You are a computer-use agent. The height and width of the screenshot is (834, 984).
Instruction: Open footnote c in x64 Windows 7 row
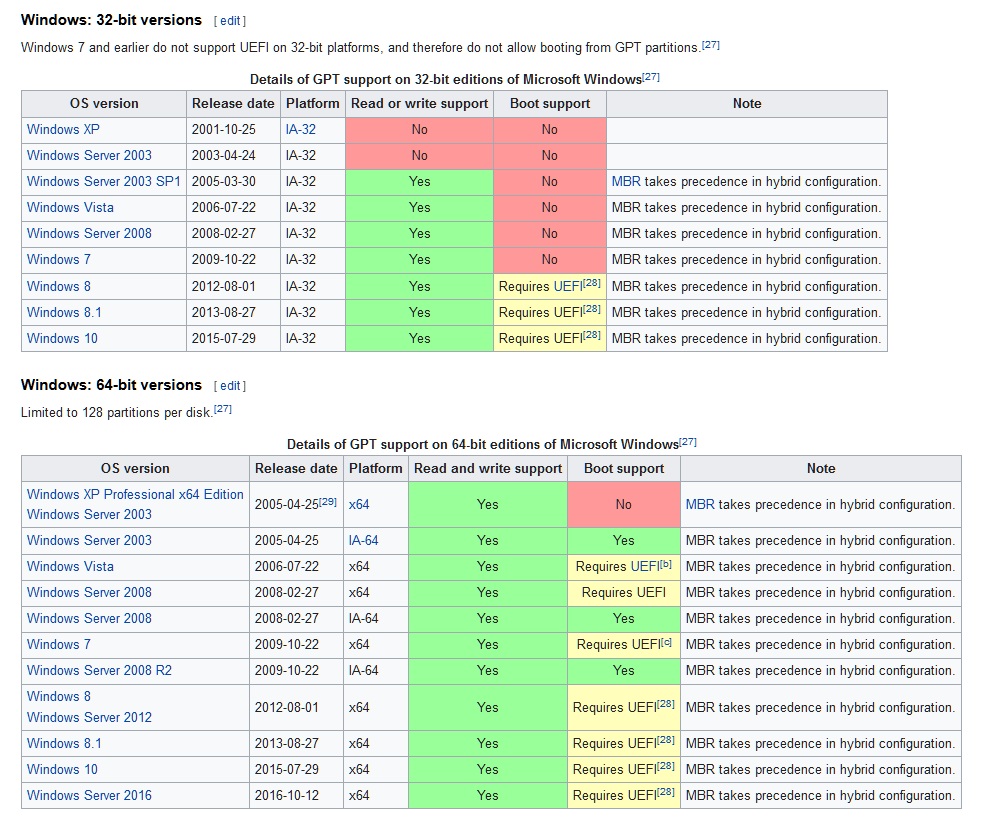click(666, 641)
